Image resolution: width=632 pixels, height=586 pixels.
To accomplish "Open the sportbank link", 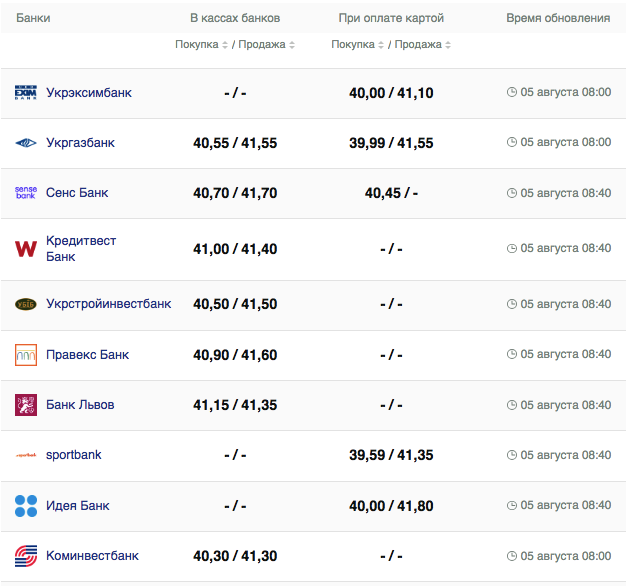I will pos(73,455).
